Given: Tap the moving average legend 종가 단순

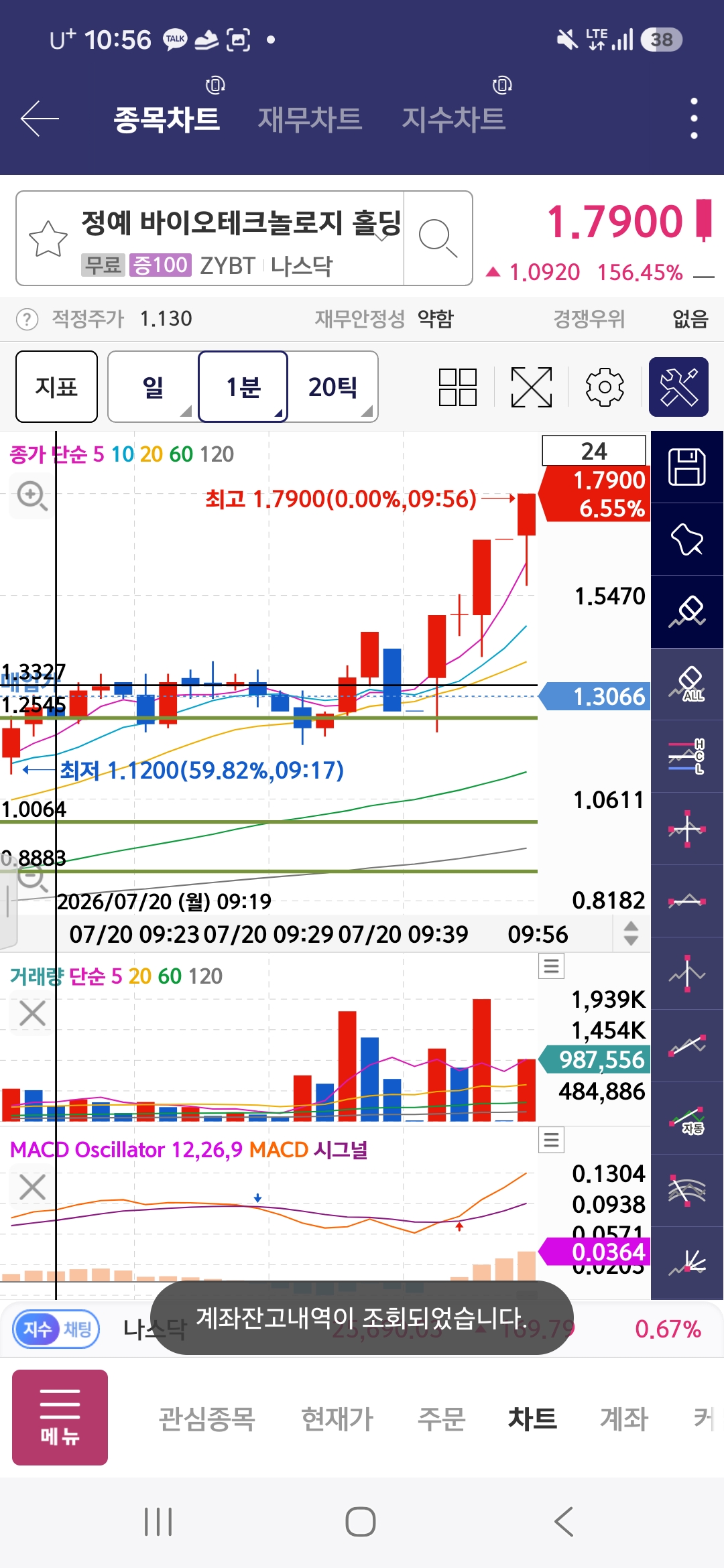Looking at the screenshot, I should point(48,454).
